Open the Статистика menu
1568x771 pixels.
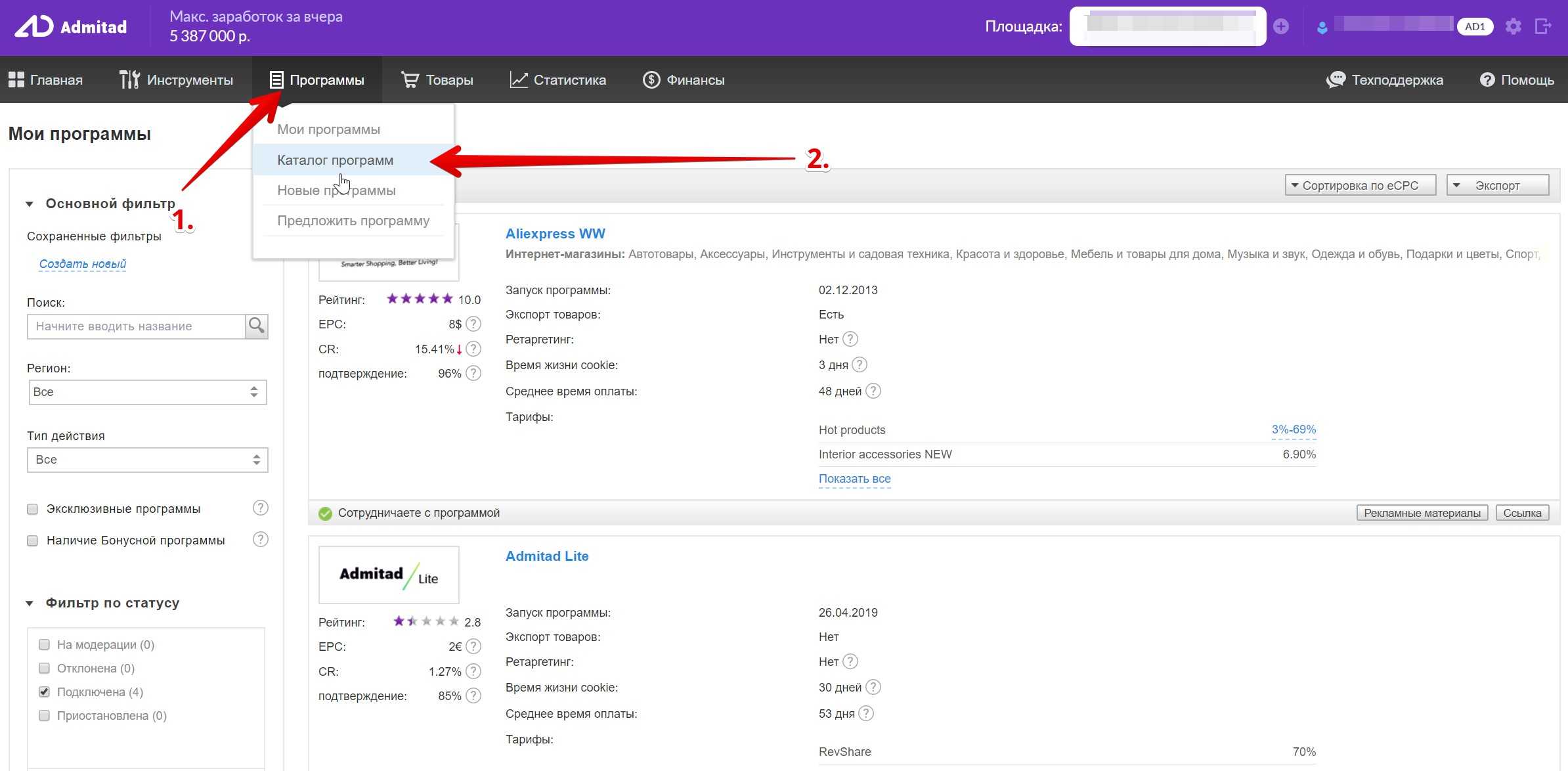558,80
